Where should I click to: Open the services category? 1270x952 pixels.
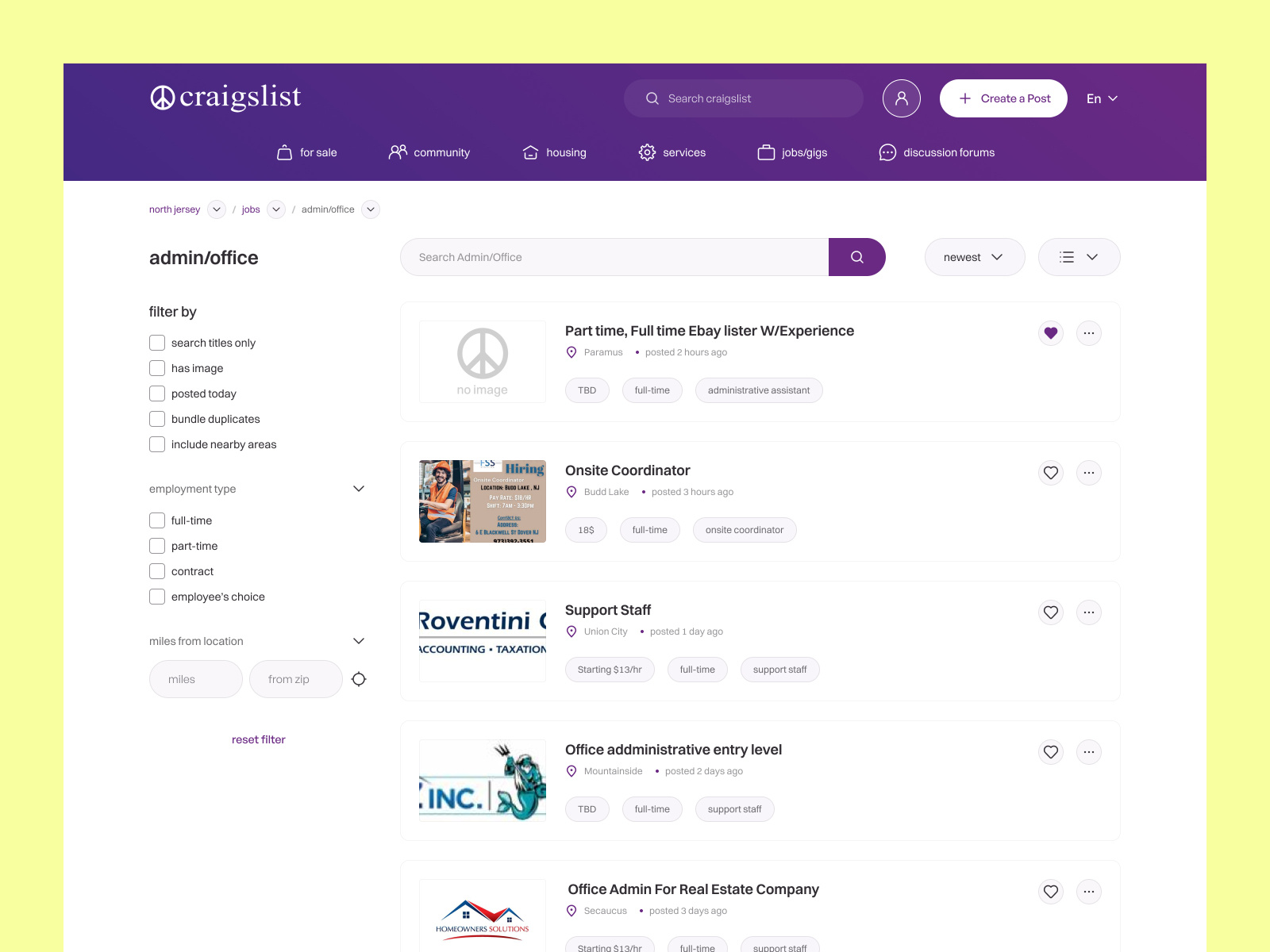coord(672,152)
